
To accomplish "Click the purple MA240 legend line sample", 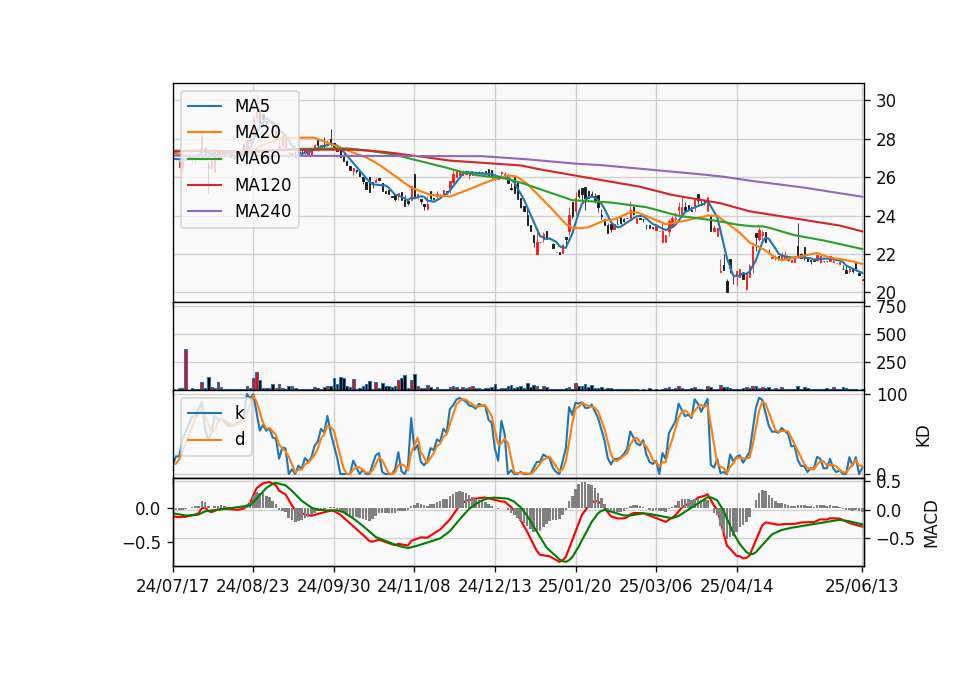I will (204, 212).
